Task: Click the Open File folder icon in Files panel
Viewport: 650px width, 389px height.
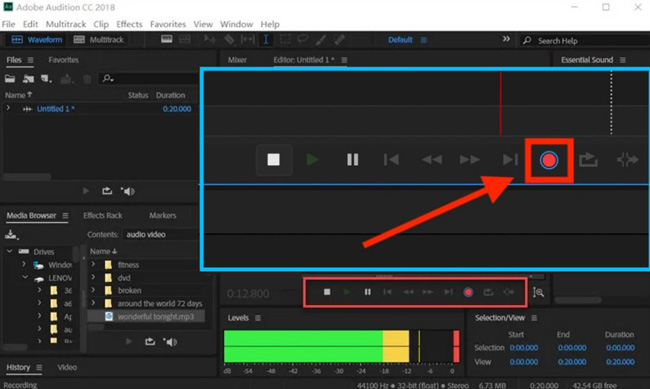Action: (10, 78)
